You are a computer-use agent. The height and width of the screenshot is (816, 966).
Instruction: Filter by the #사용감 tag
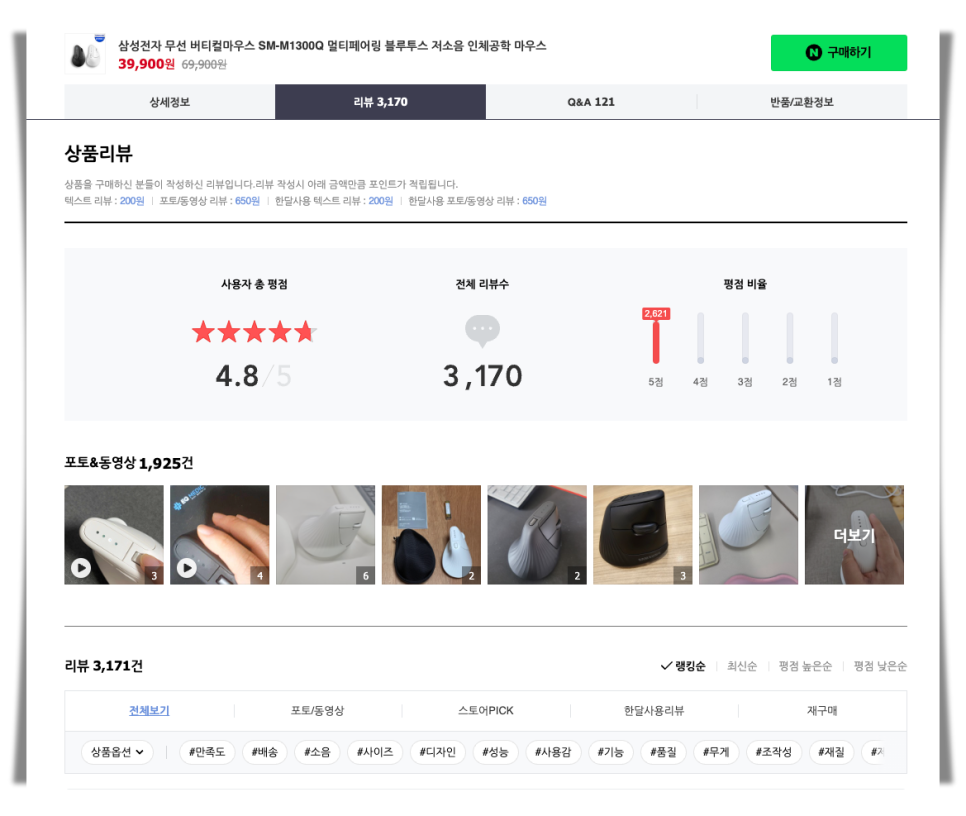point(553,752)
